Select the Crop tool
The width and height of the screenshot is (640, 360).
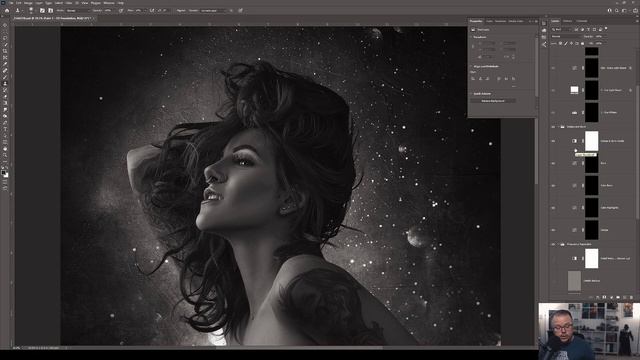[5, 52]
